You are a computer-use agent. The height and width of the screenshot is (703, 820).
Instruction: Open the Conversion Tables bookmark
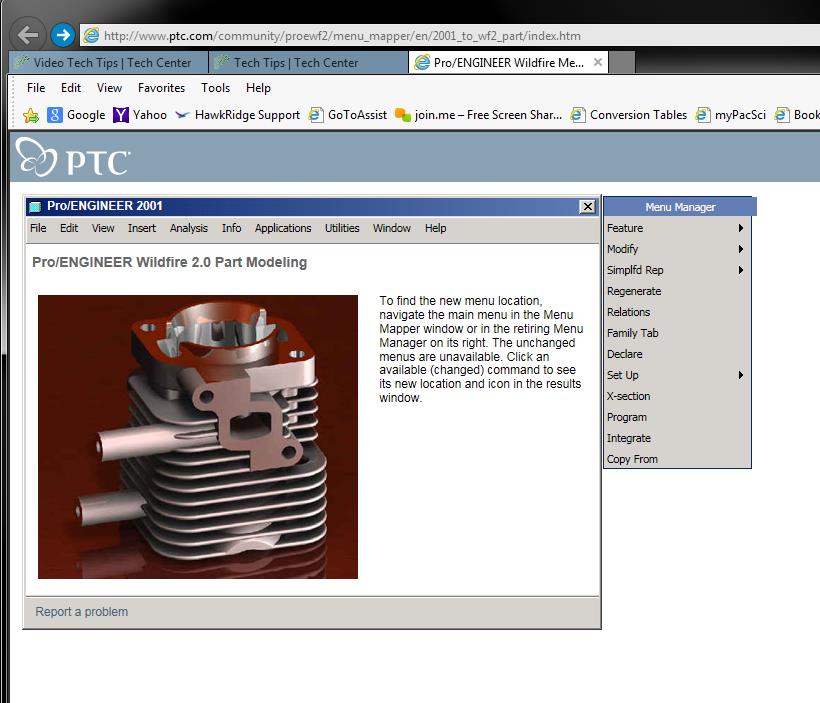[x=629, y=115]
